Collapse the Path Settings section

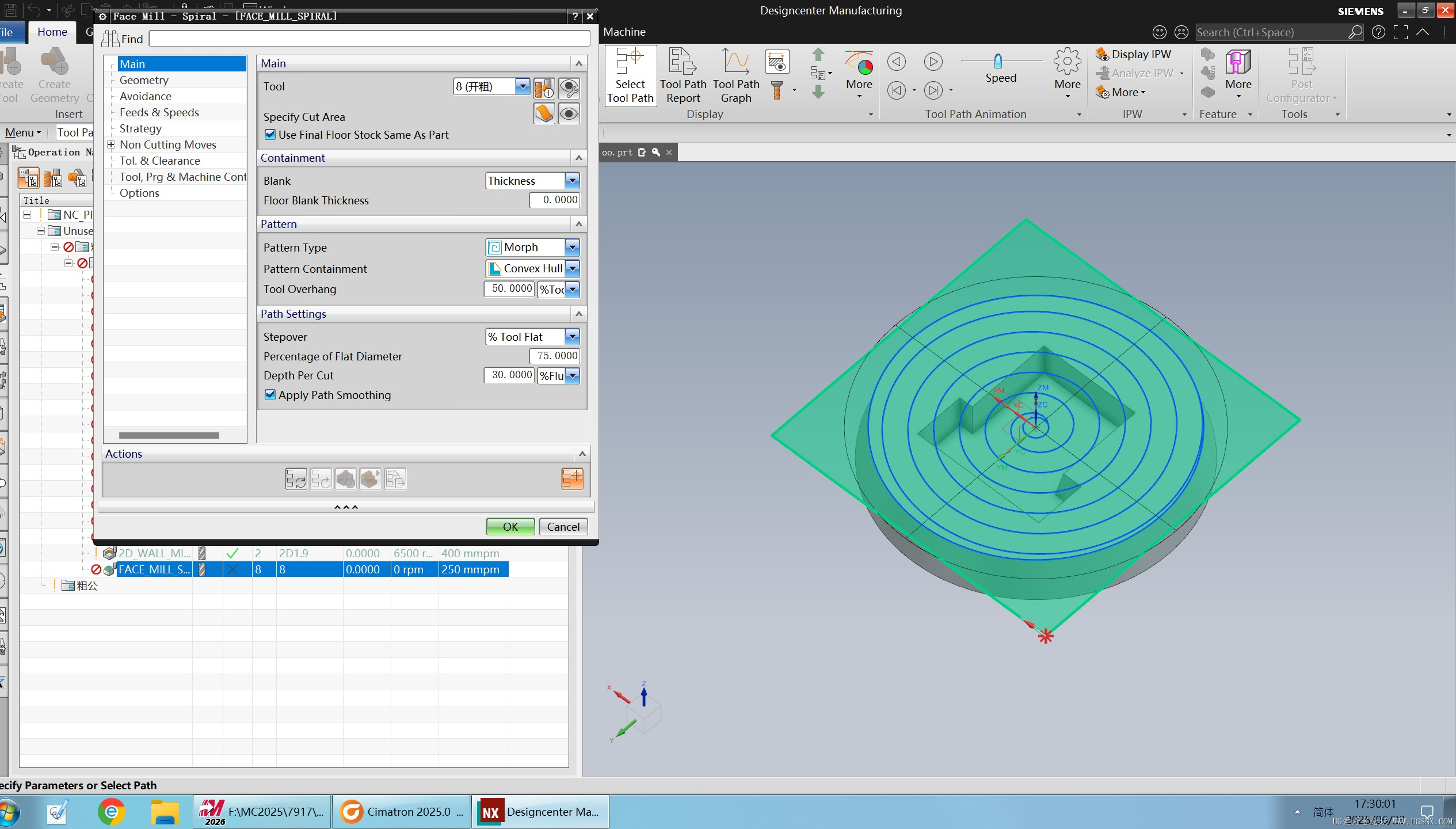(579, 314)
